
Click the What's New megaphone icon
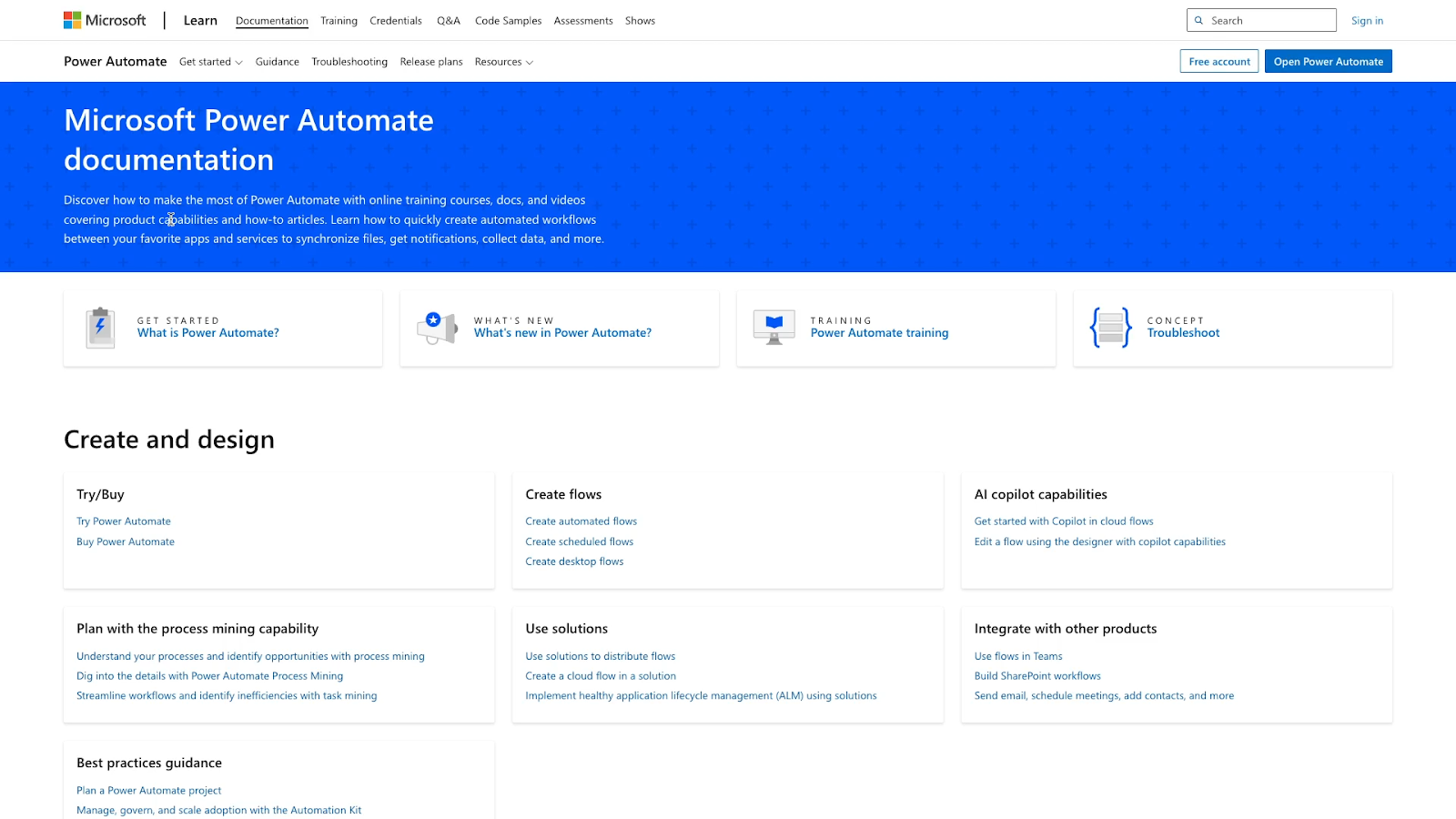pyautogui.click(x=437, y=328)
